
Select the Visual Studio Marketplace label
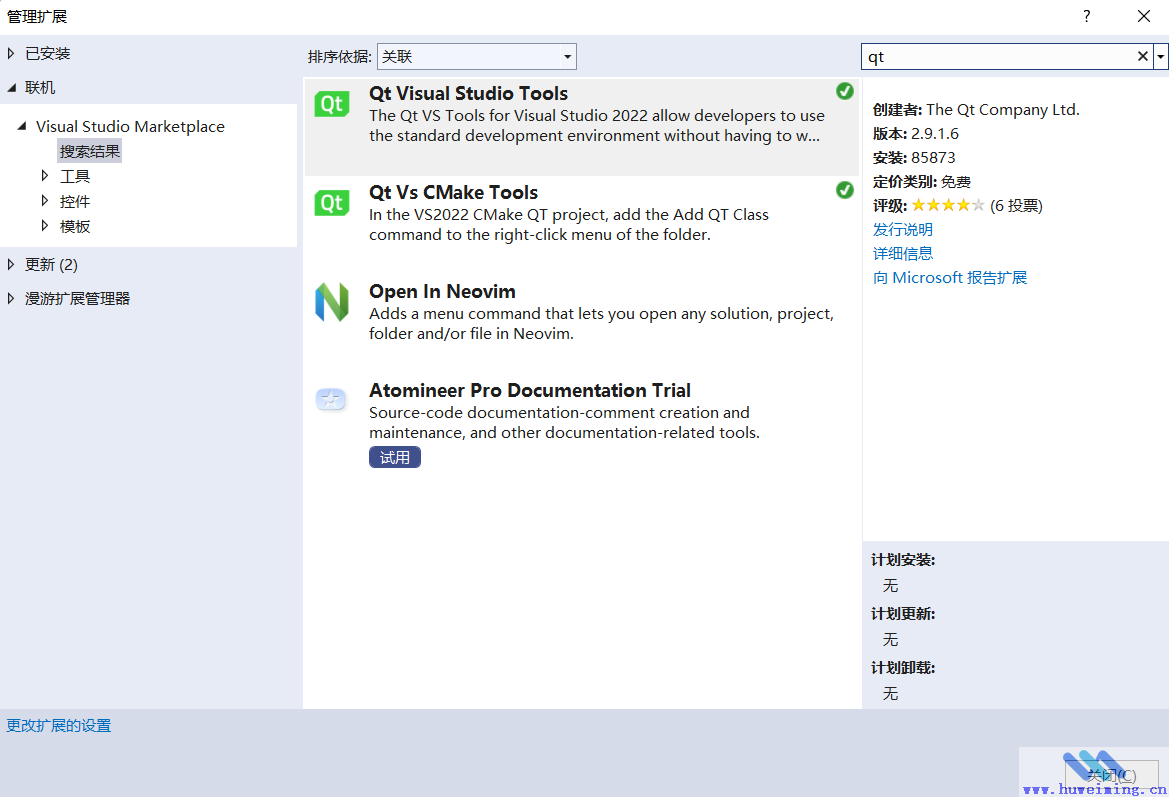click(130, 127)
